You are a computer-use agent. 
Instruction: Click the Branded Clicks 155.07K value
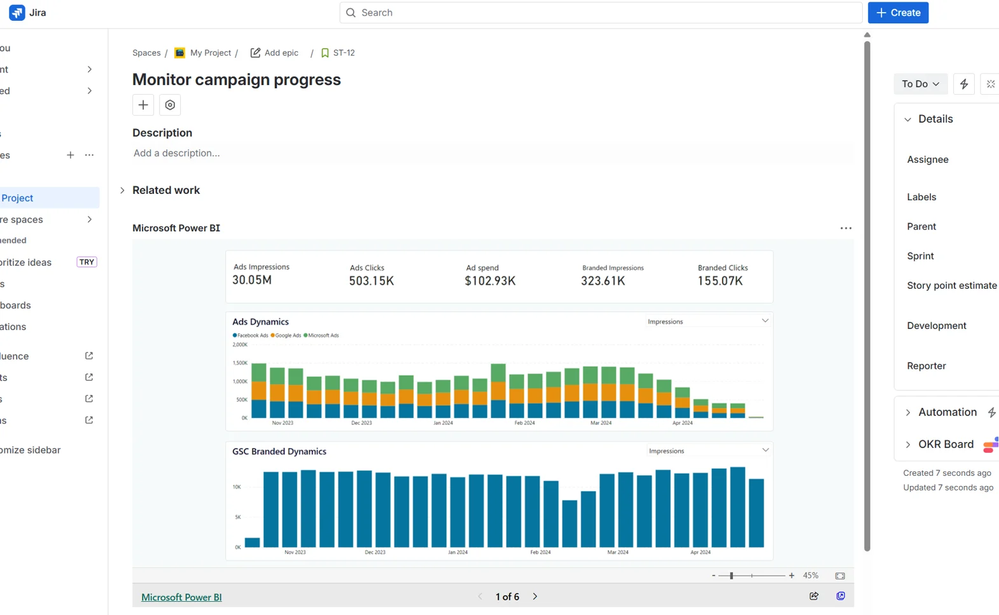pos(720,281)
